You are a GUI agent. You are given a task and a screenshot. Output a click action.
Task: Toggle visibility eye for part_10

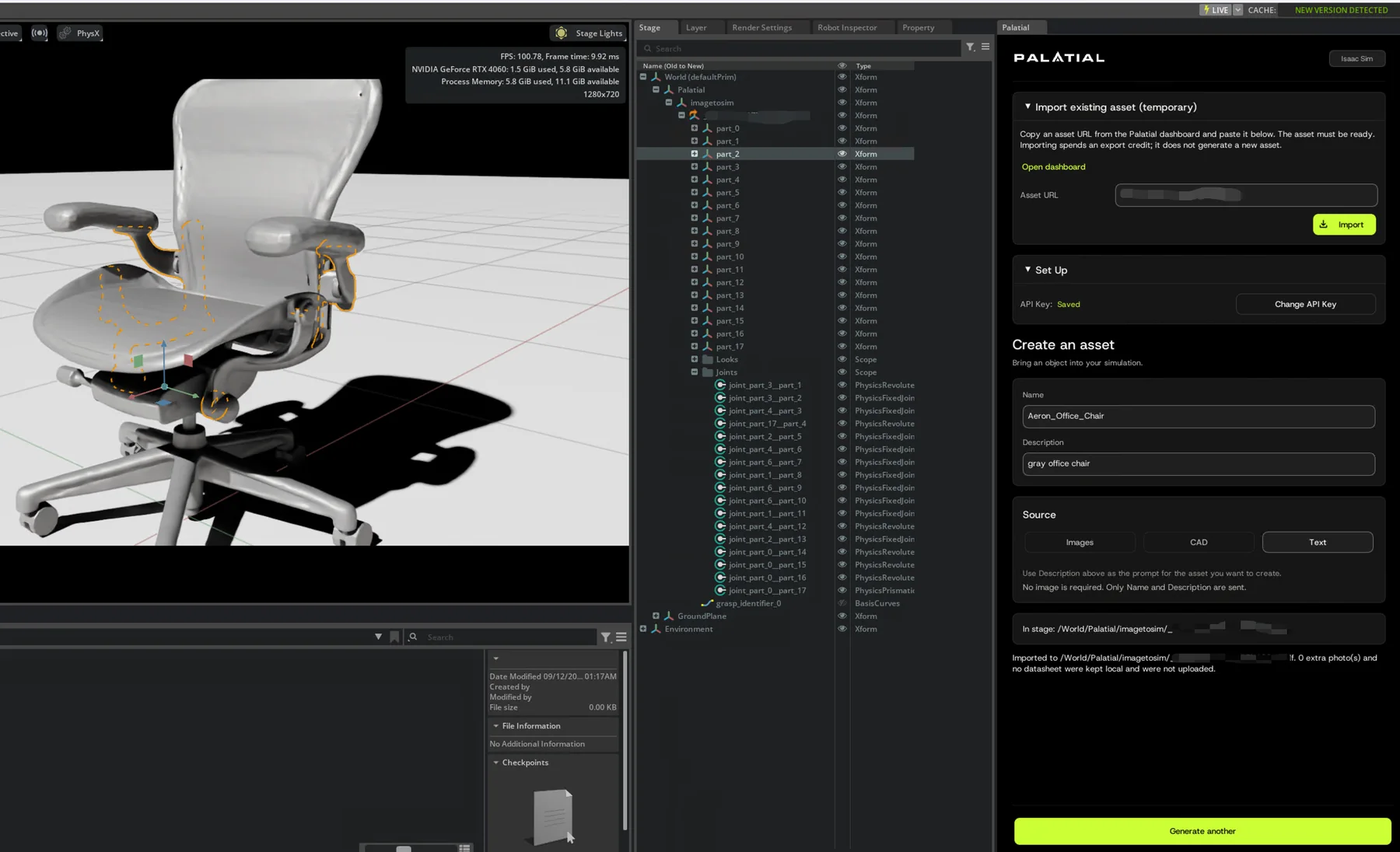pyautogui.click(x=842, y=257)
